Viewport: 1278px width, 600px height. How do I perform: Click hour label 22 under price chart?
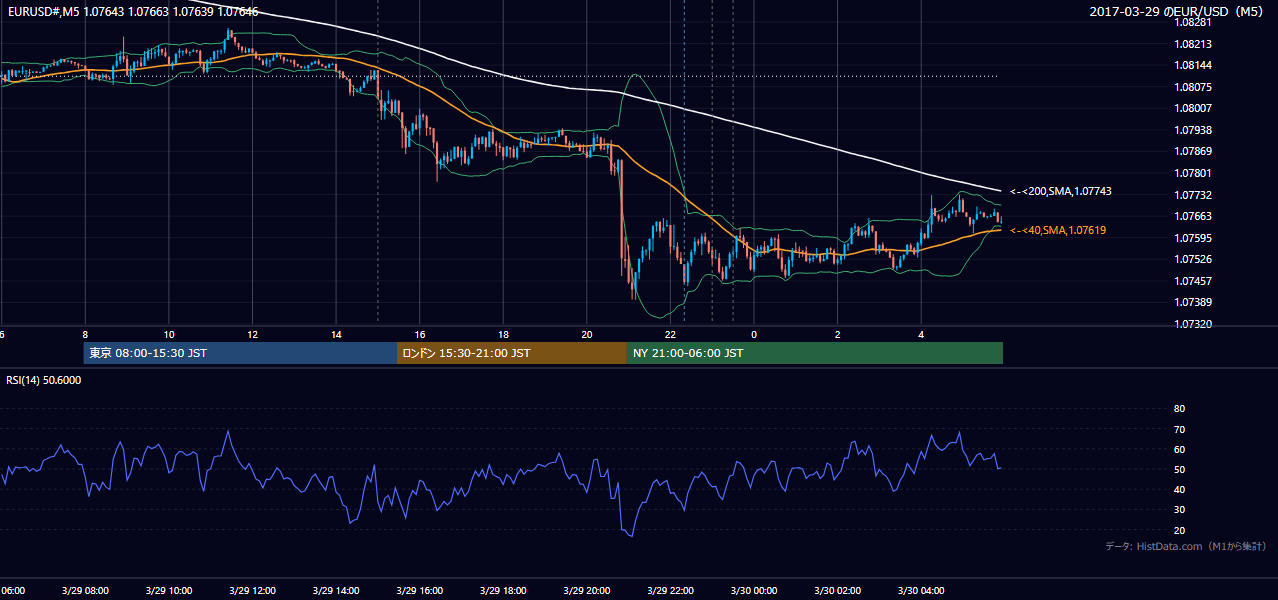[670, 334]
